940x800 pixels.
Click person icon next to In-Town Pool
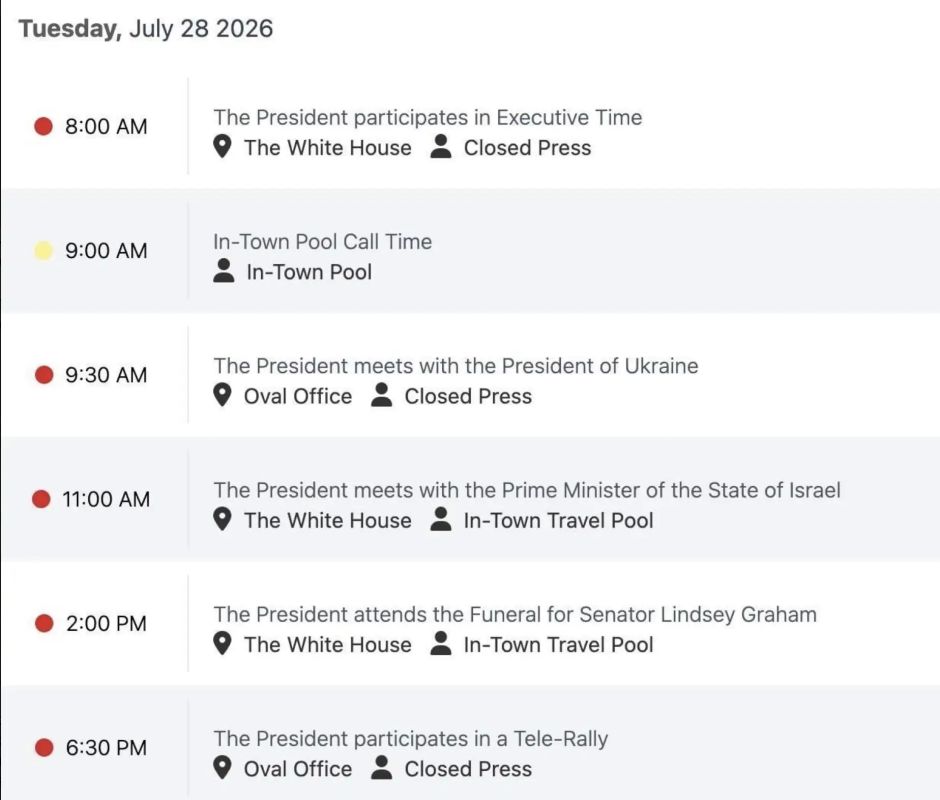(224, 271)
